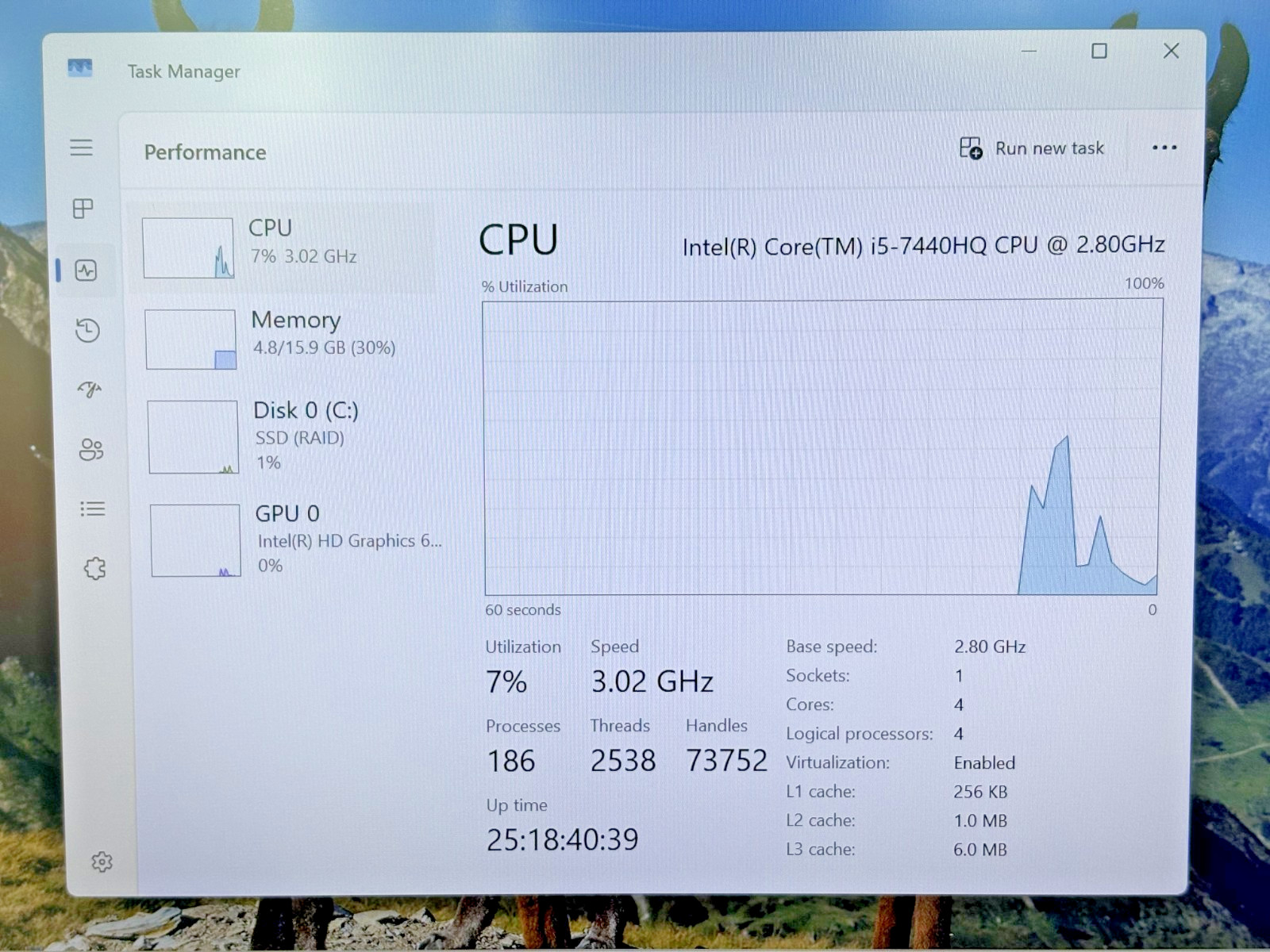This screenshot has height=952, width=1270.
Task: Open Task Manager settings gear
Action: point(102,862)
